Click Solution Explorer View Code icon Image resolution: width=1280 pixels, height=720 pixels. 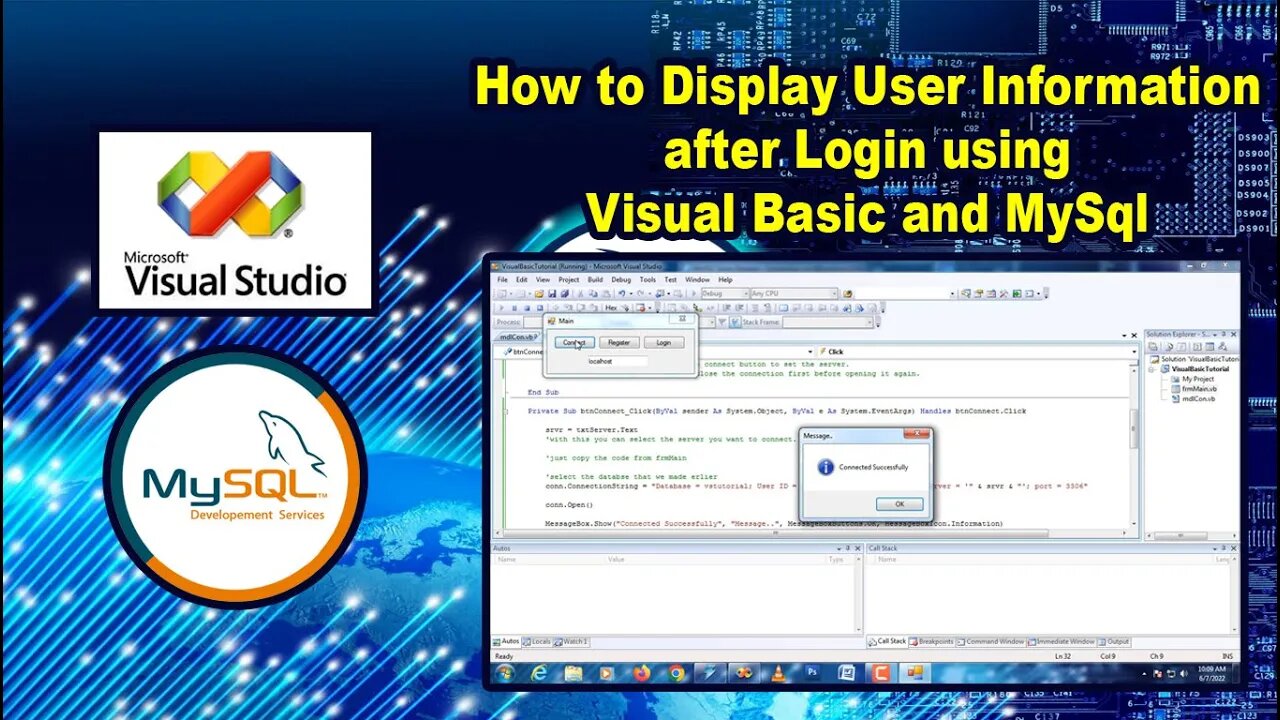[x=1196, y=347]
